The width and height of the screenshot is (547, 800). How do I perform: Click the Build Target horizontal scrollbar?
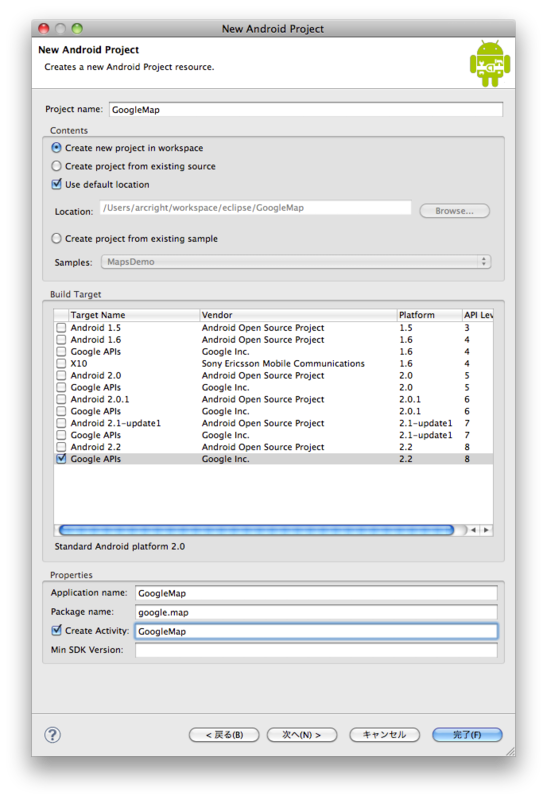coord(256,530)
